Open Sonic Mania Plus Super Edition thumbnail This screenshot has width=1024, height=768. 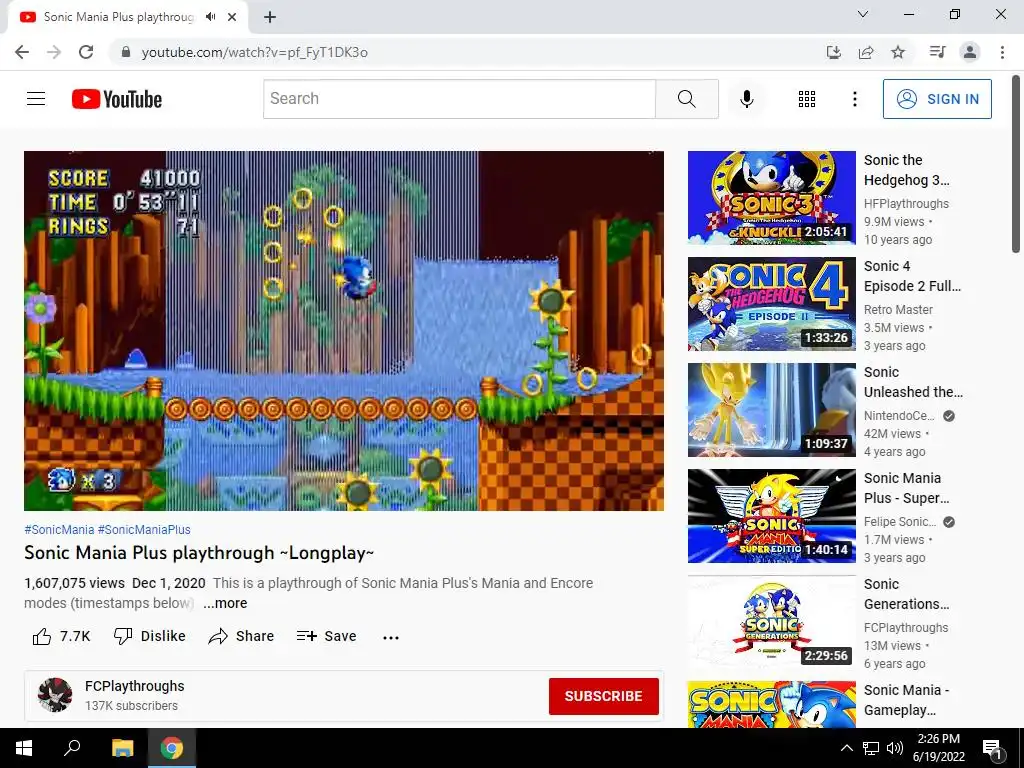click(x=771, y=516)
